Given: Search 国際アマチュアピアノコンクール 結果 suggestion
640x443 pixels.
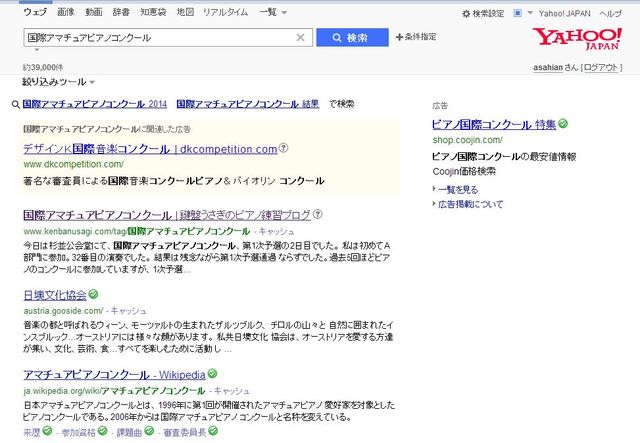Looking at the screenshot, I should click(248, 104).
